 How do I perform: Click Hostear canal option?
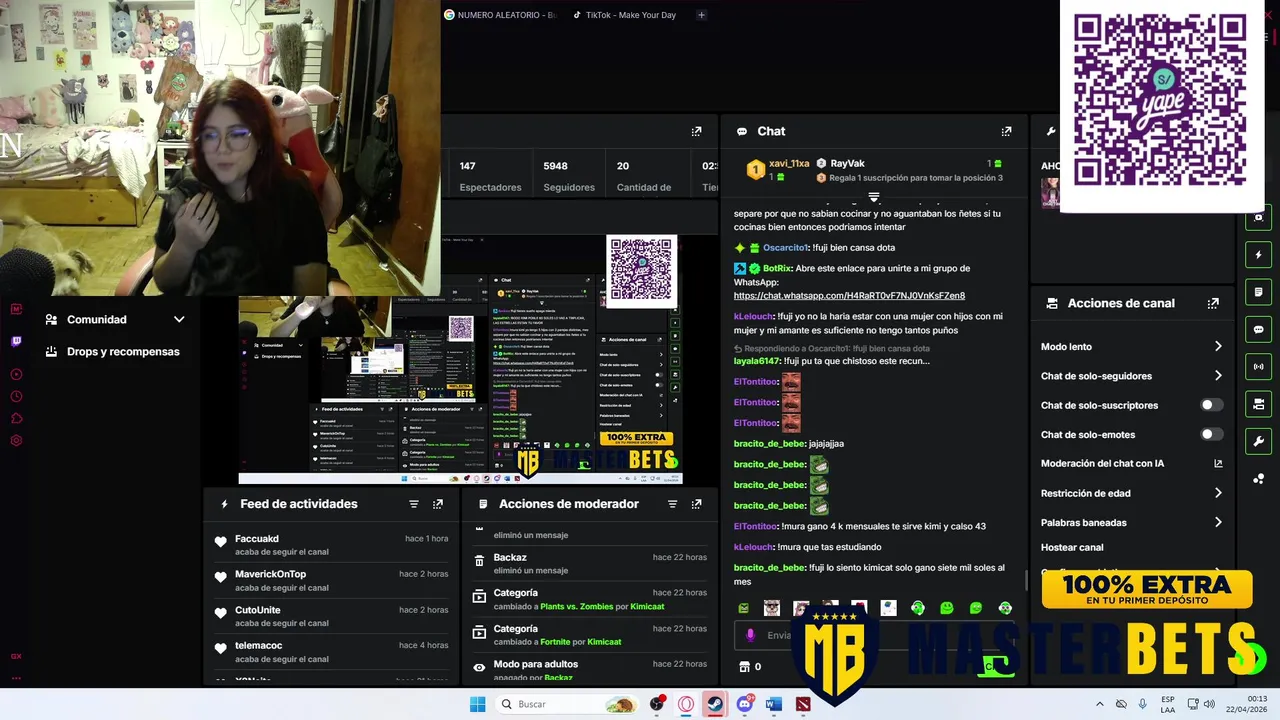click(1072, 547)
